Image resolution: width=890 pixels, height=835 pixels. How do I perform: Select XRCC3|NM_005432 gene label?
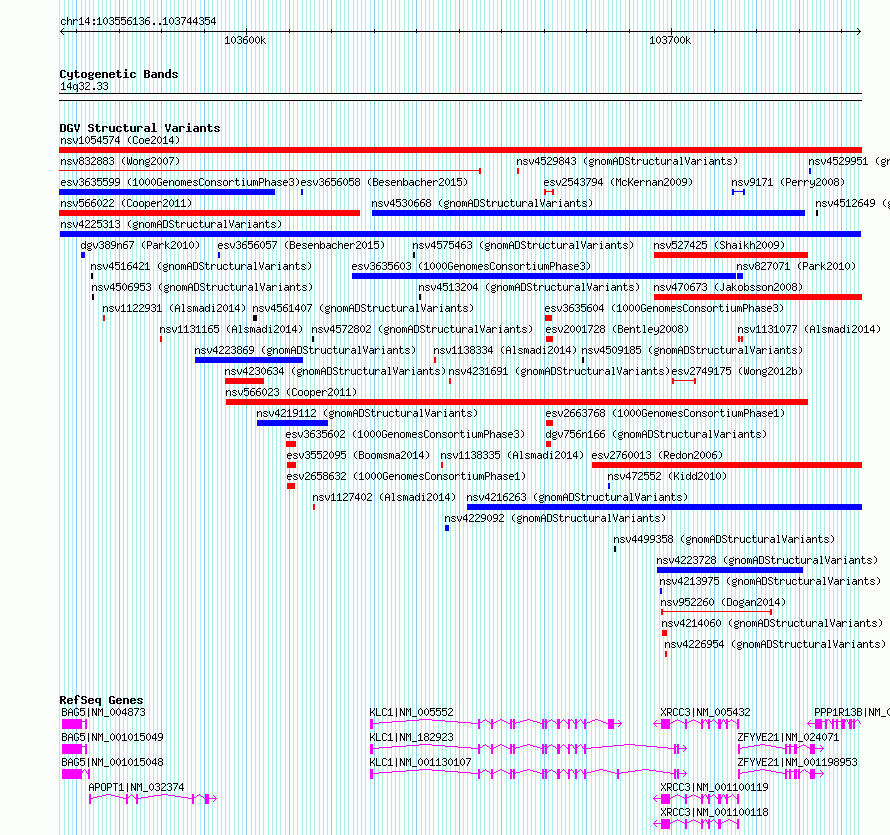point(706,712)
